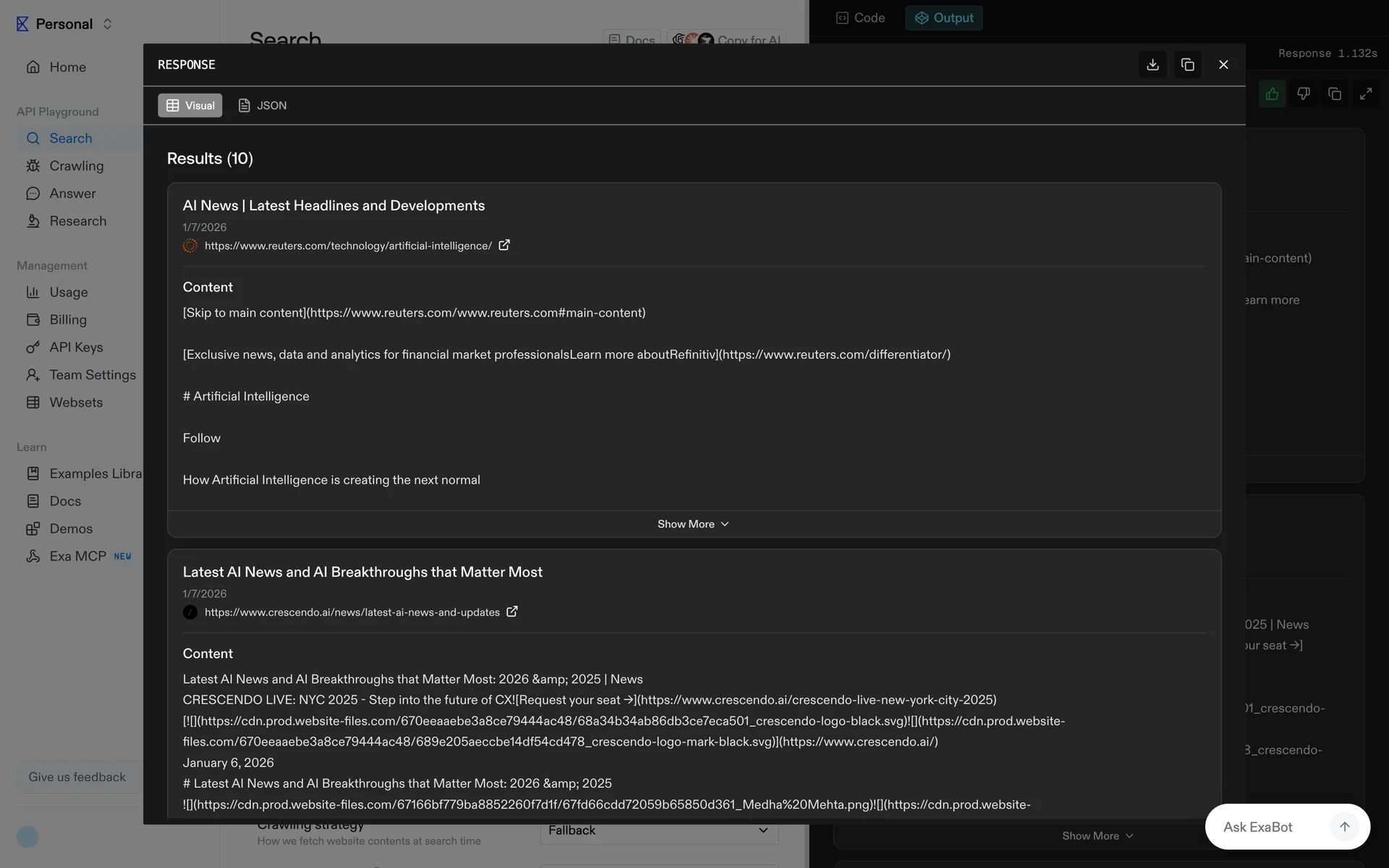Select the Code tab
The width and height of the screenshot is (1389, 868).
tap(860, 18)
